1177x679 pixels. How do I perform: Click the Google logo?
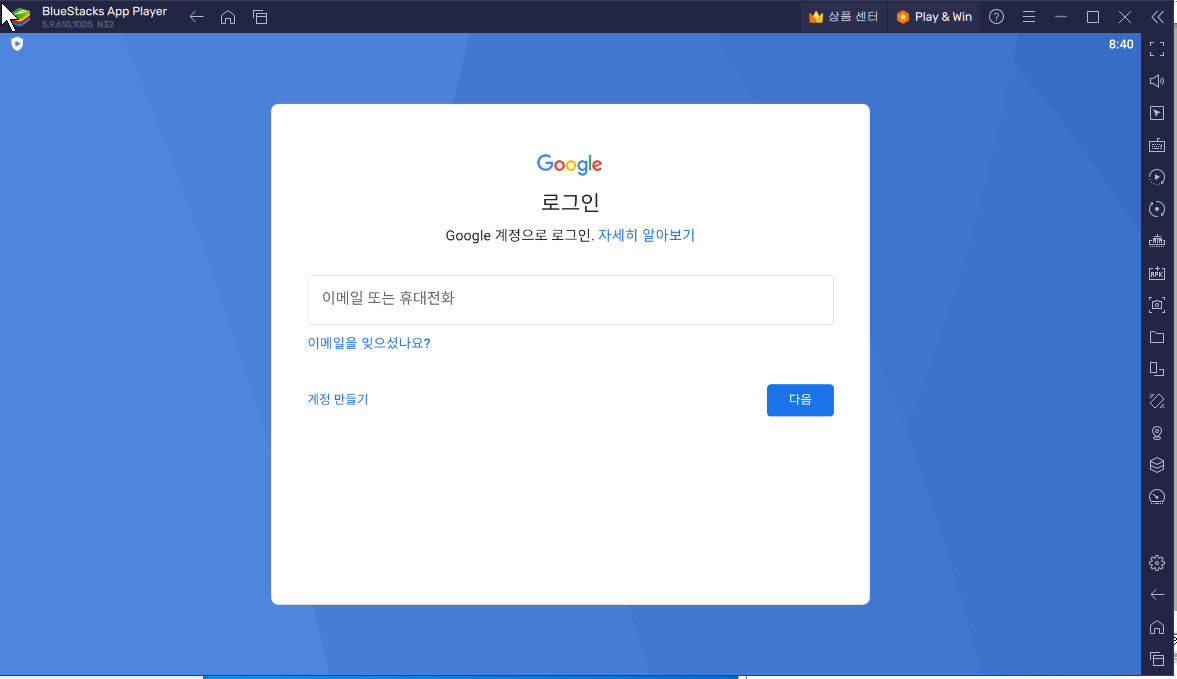570,164
